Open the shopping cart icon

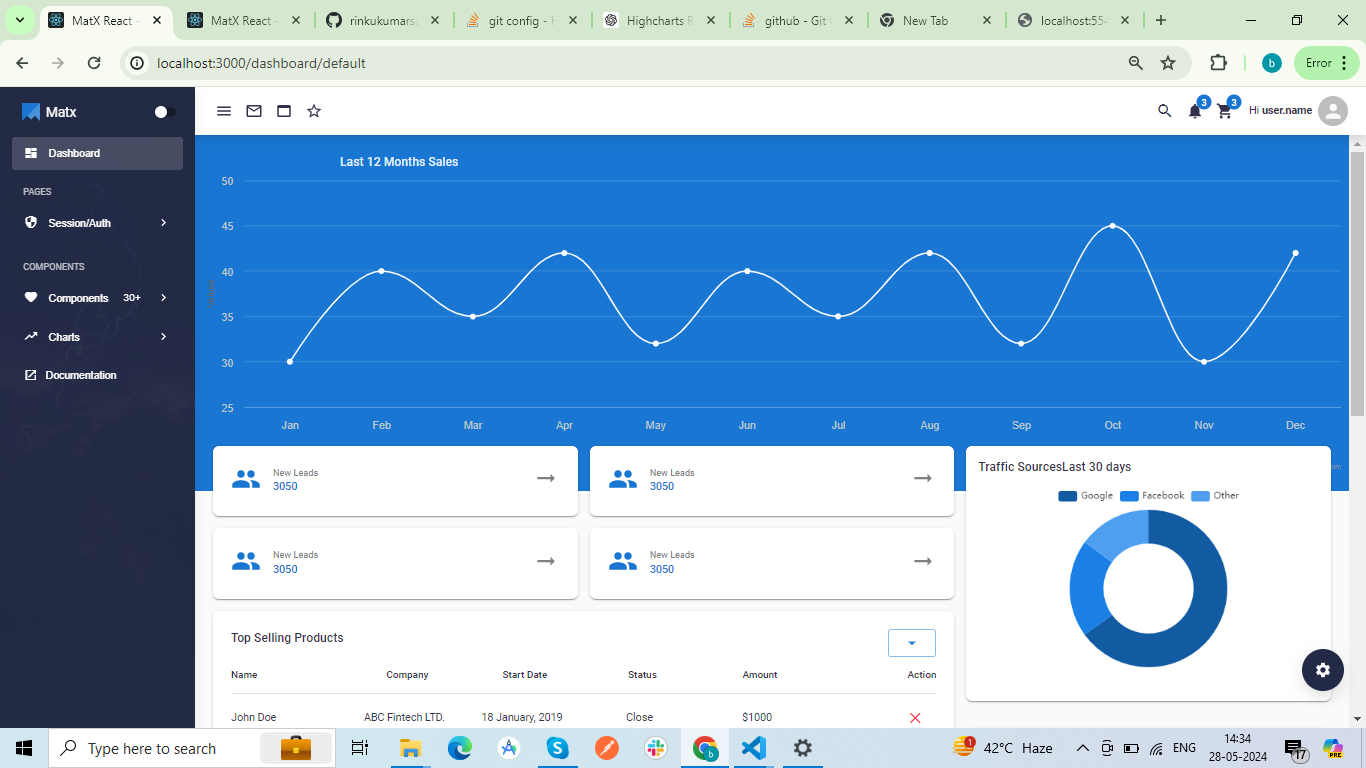(x=1225, y=111)
